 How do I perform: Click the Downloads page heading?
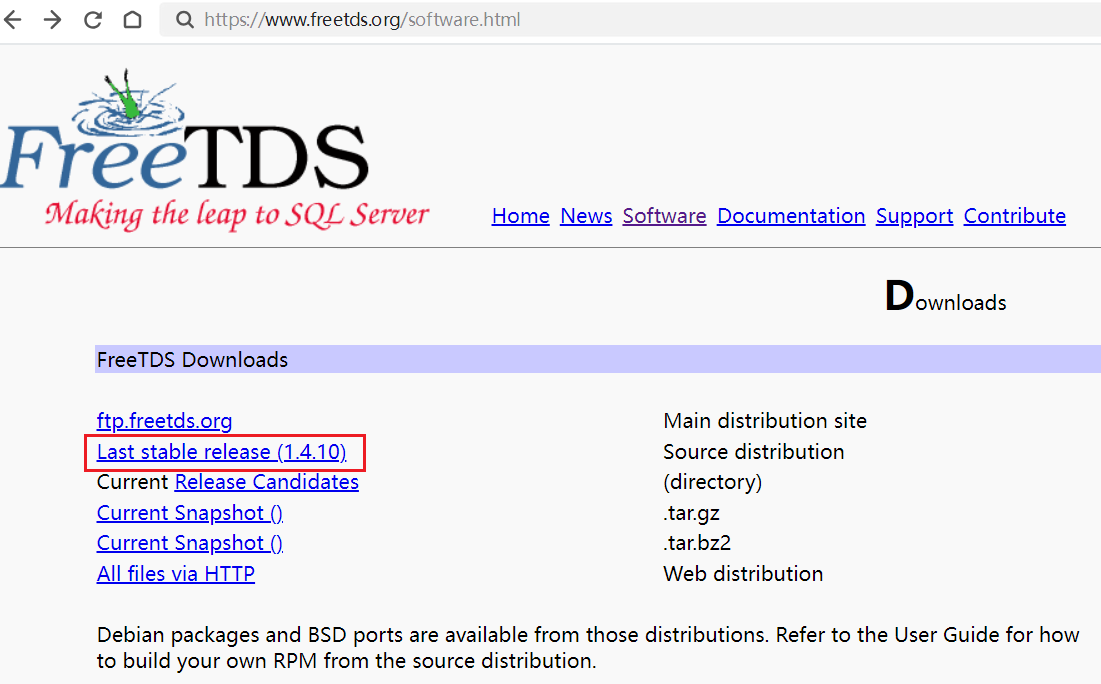(x=945, y=296)
